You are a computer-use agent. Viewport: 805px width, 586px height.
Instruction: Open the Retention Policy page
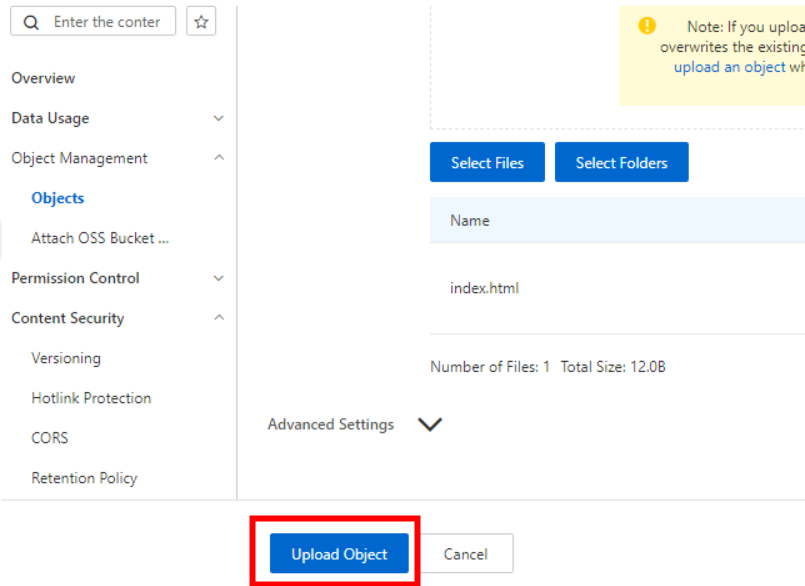(84, 478)
